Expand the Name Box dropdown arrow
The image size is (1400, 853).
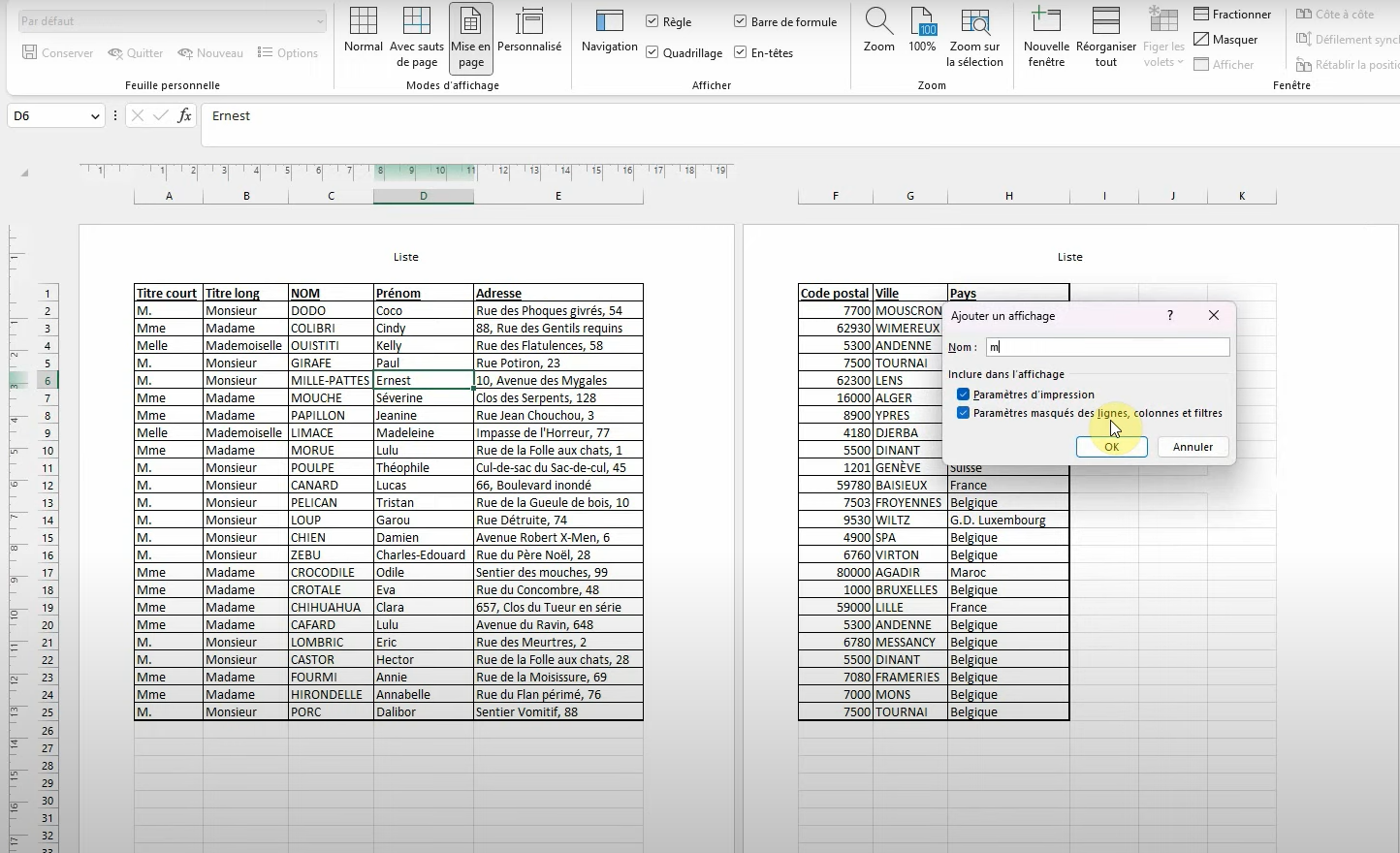click(x=95, y=116)
